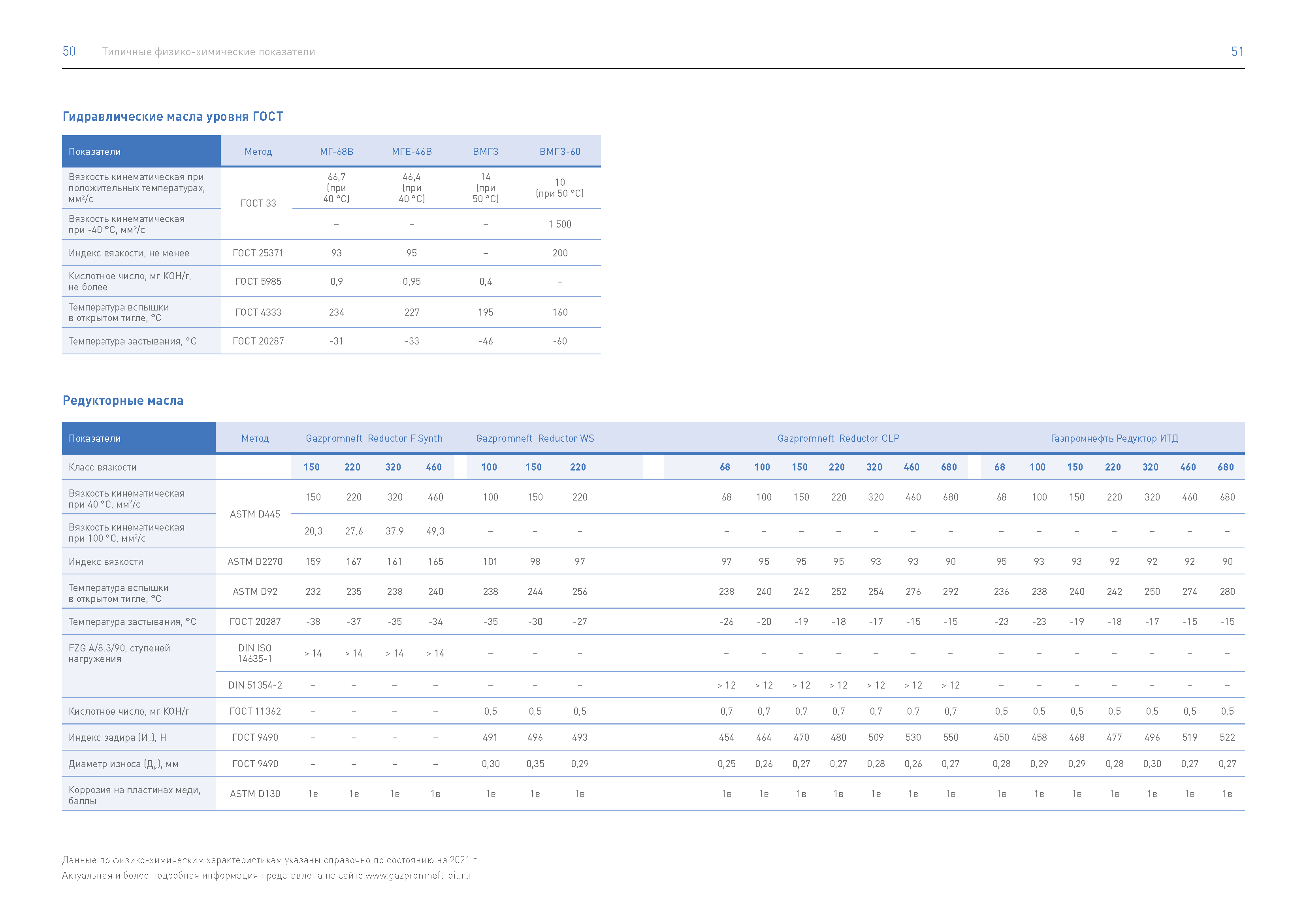The image size is (1307, 924).
Task: Click the www.gazpromneft-oil.ru website address in the footer
Action: 418,875
